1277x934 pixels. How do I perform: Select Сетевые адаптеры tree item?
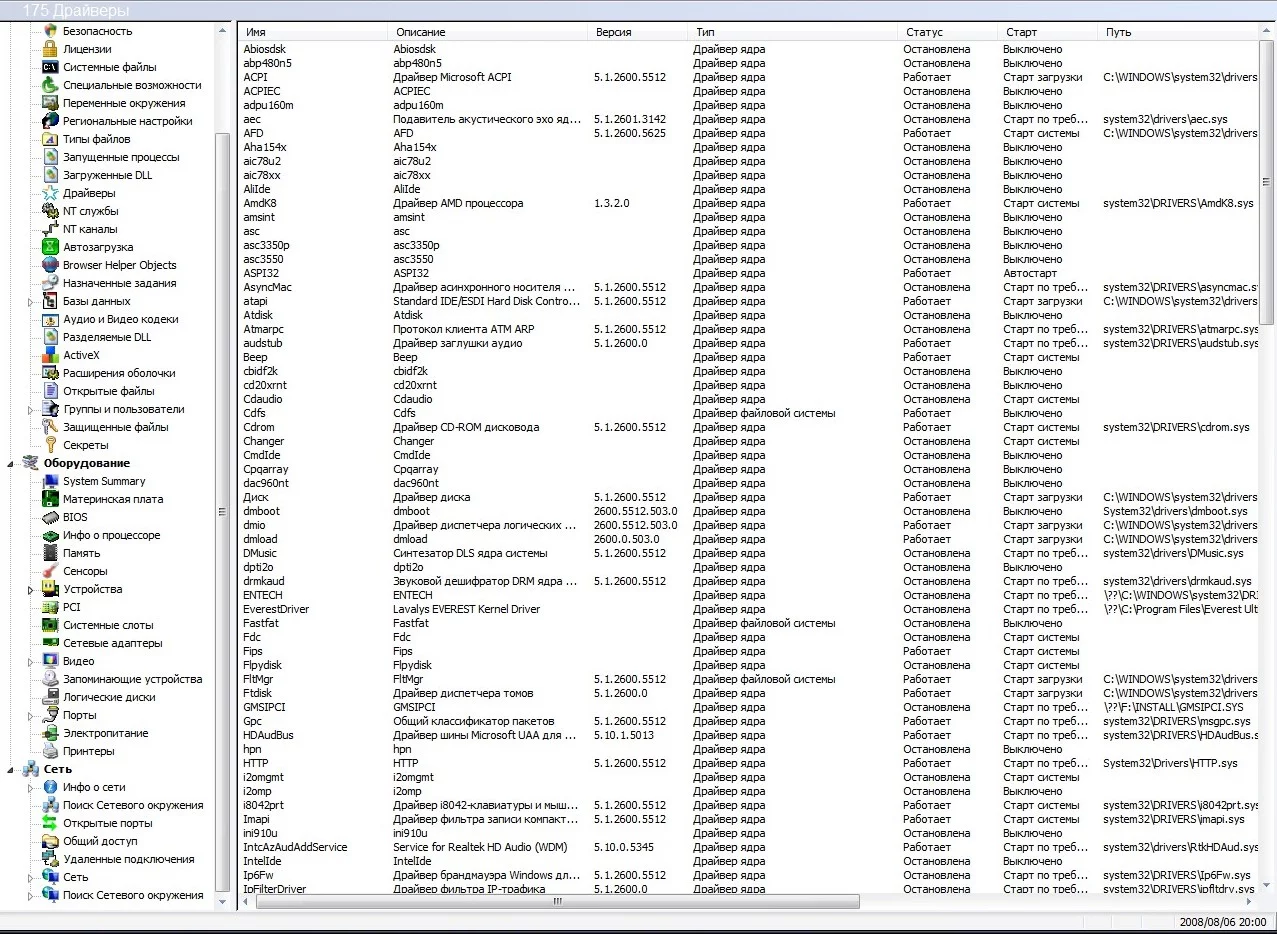point(112,643)
